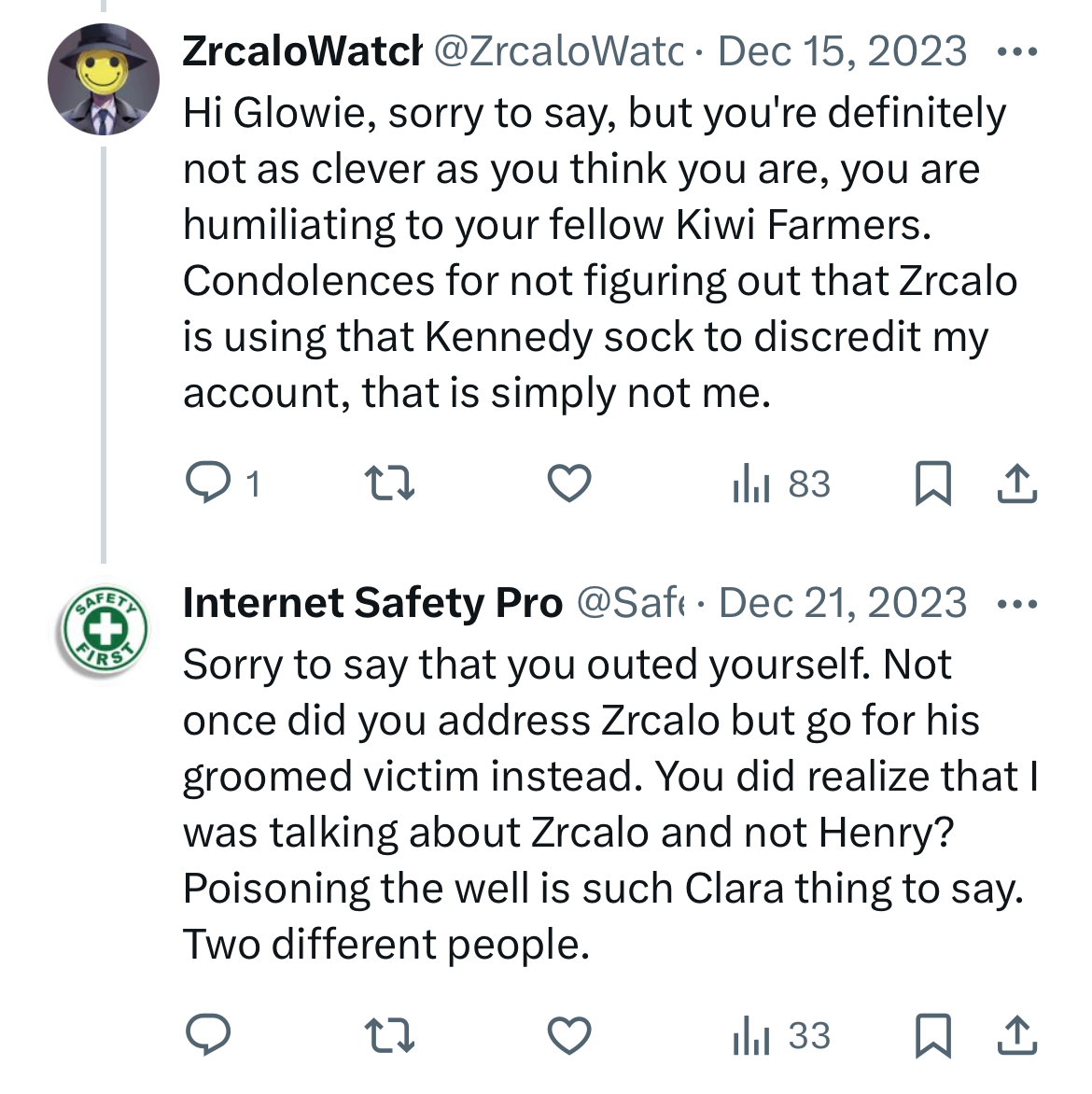View analytics showing 33 views

(x=781, y=1036)
